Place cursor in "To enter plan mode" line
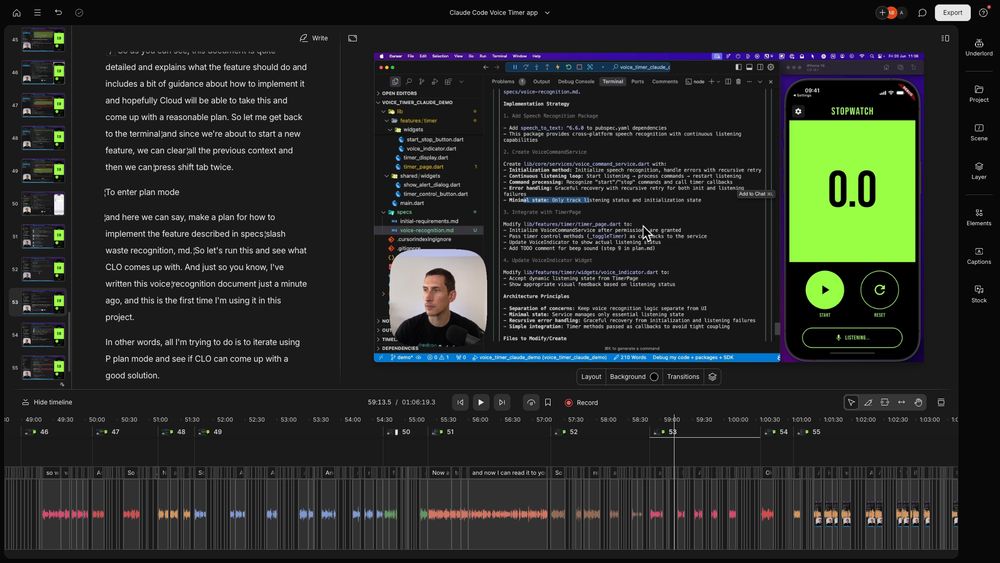The image size is (1000, 563). click(x=142, y=192)
